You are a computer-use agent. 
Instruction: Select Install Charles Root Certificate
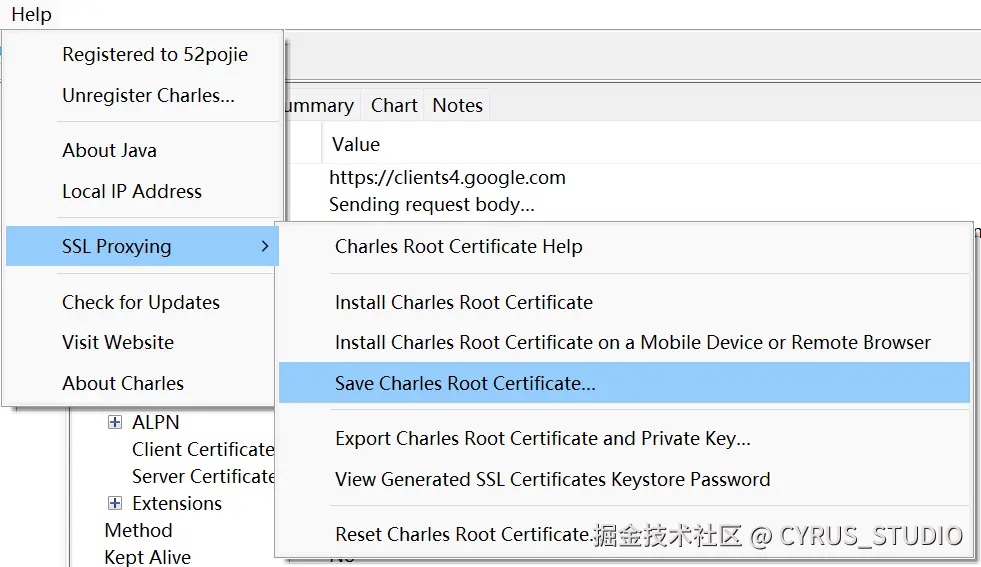tap(464, 302)
